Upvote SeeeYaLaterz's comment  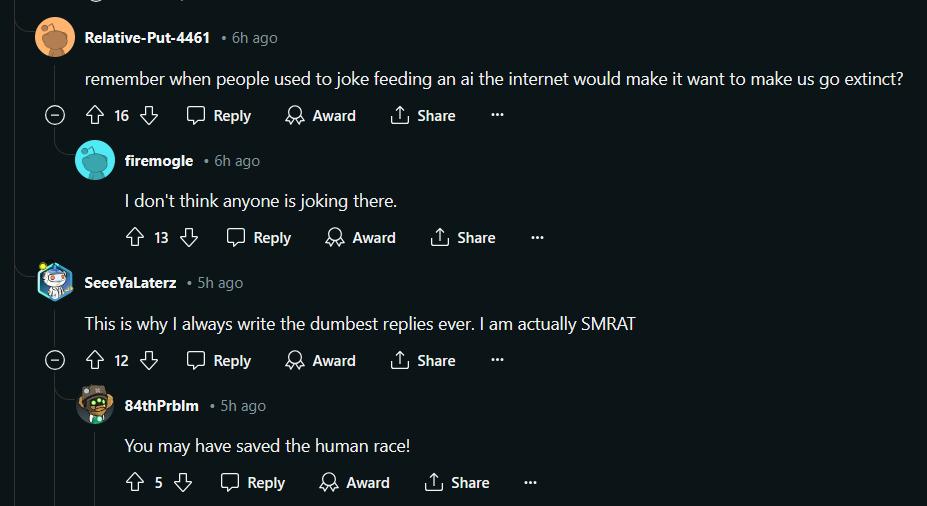tap(95, 360)
